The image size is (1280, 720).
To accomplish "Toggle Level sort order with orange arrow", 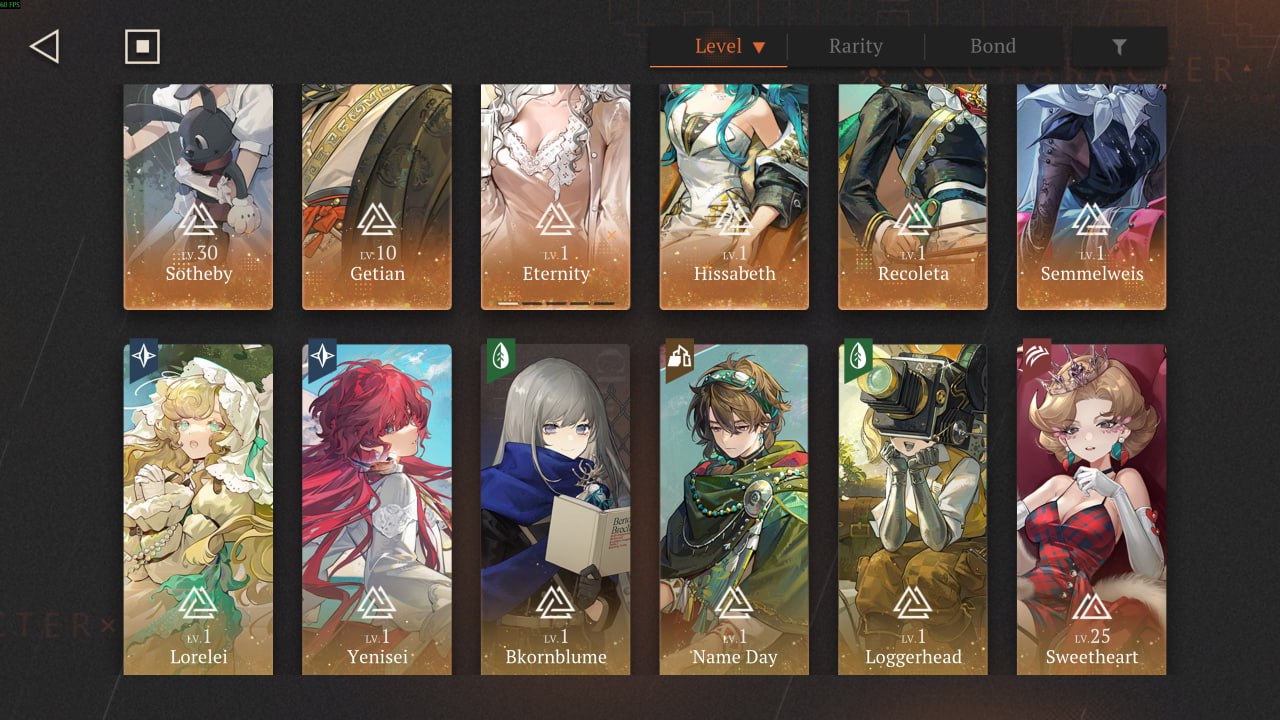I will tap(758, 47).
